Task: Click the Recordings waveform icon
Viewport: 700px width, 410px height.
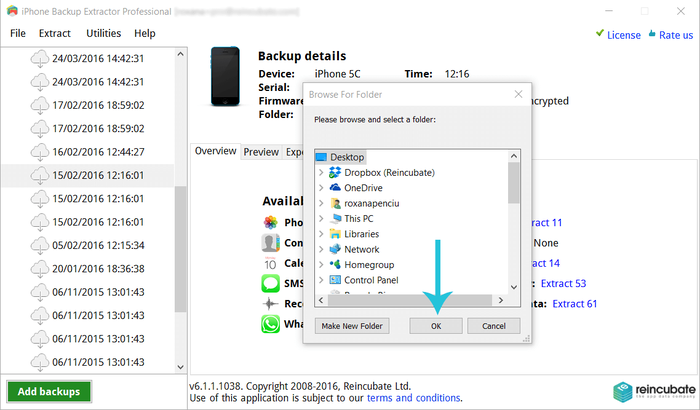Action: (x=270, y=304)
